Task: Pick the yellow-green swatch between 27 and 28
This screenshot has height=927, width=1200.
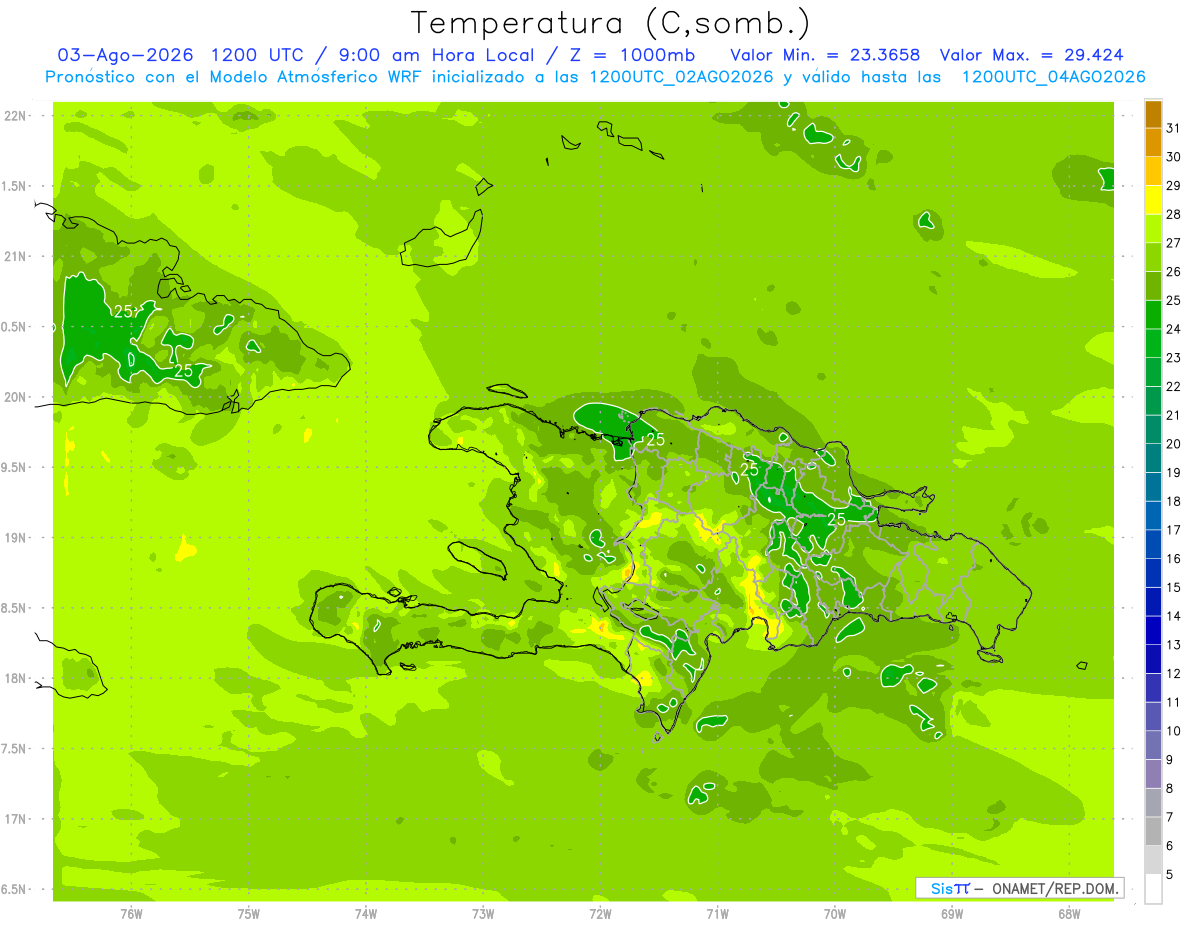Action: pyautogui.click(x=1153, y=229)
